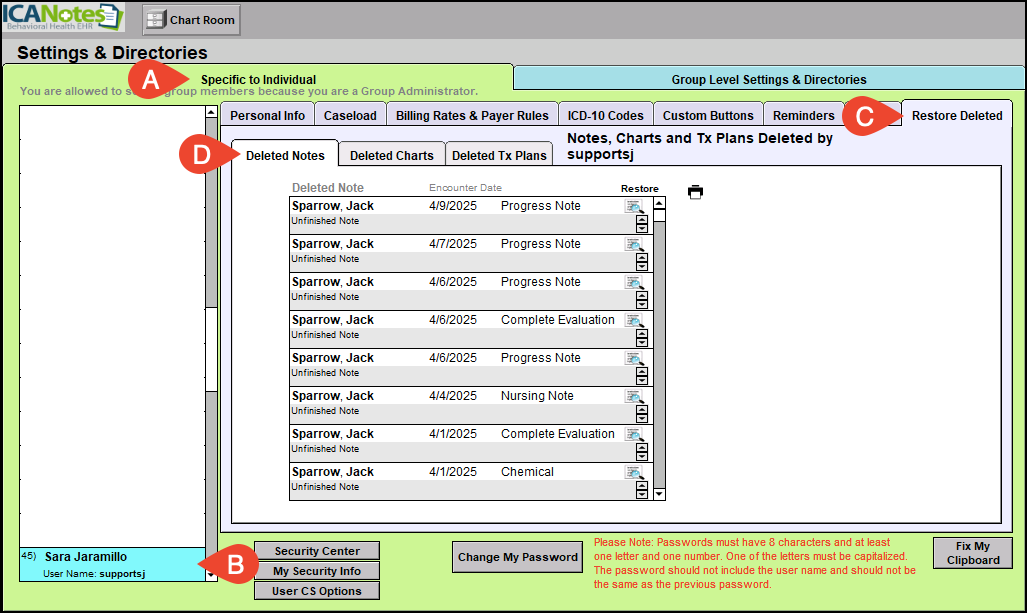Click the Change My Password button
Image resolution: width=1027 pixels, height=613 pixels.
[517, 557]
